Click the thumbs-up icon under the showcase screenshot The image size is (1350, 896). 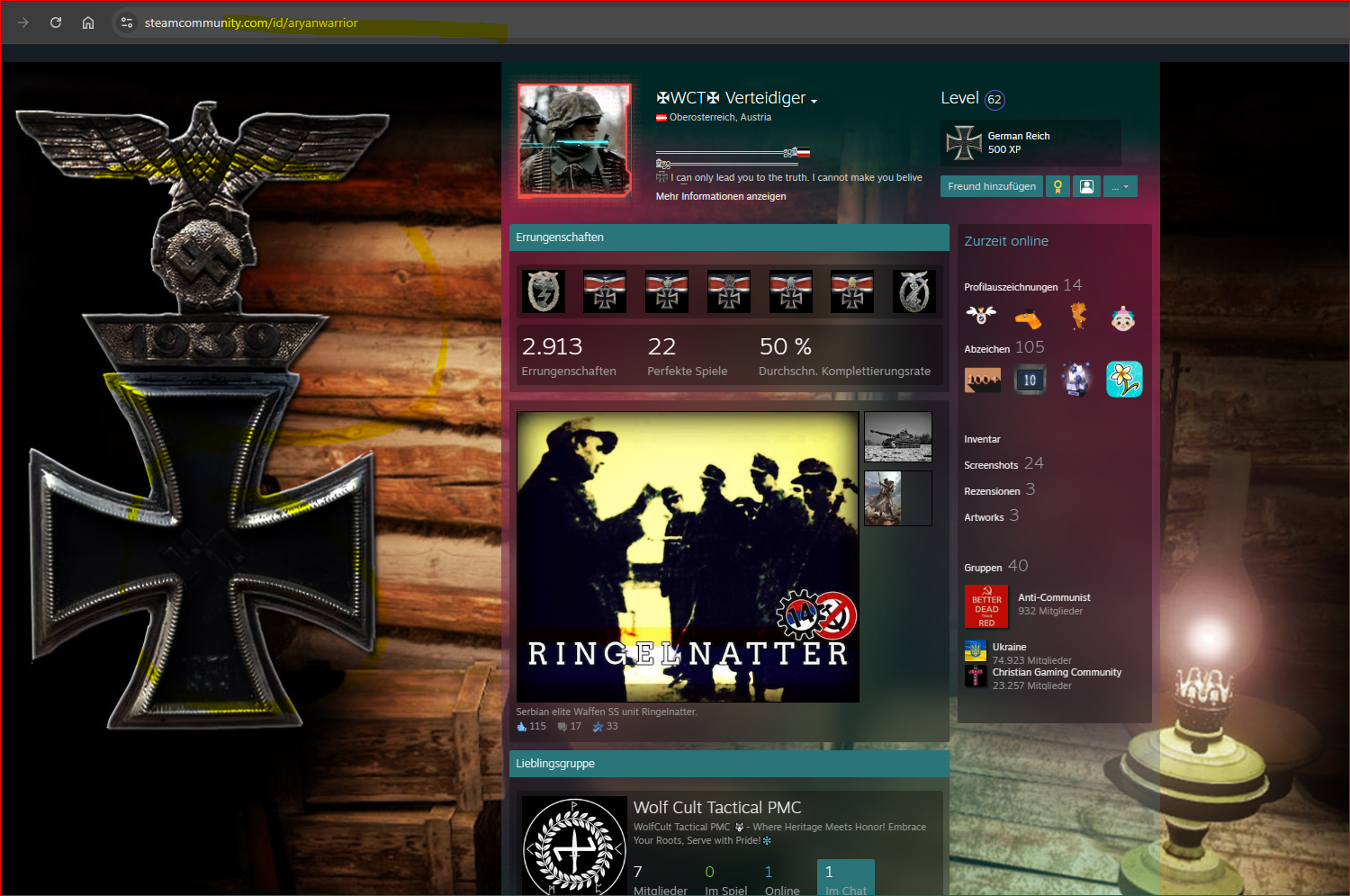[x=522, y=727]
